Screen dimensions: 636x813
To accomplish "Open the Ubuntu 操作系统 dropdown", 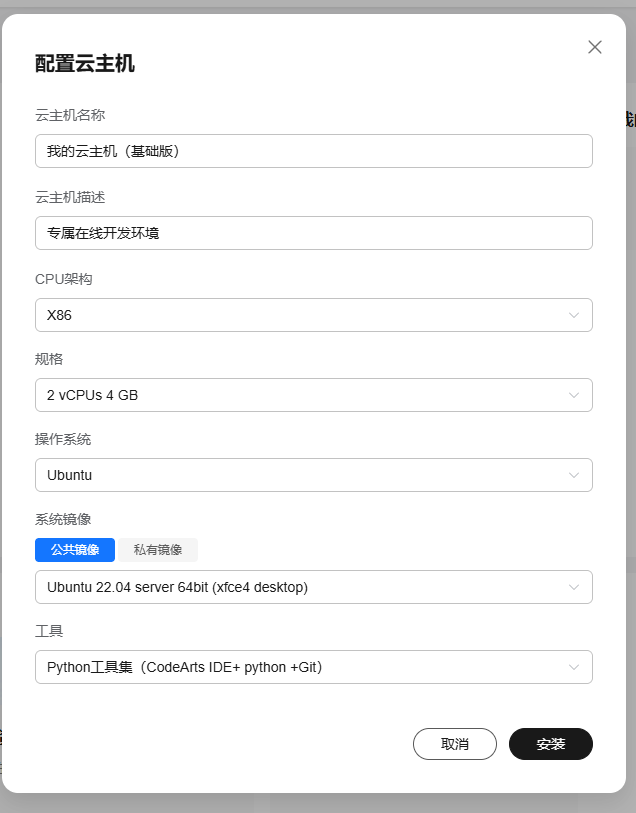I will coord(300,475).
